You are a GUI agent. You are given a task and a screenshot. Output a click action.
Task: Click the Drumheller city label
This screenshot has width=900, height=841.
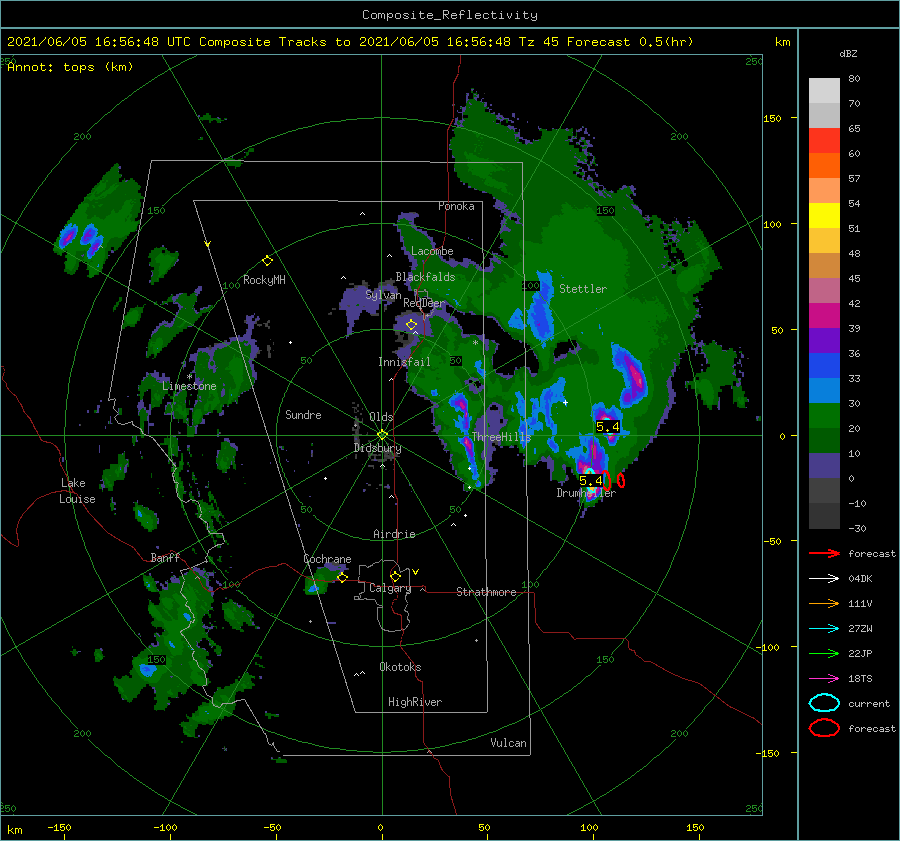(586, 493)
